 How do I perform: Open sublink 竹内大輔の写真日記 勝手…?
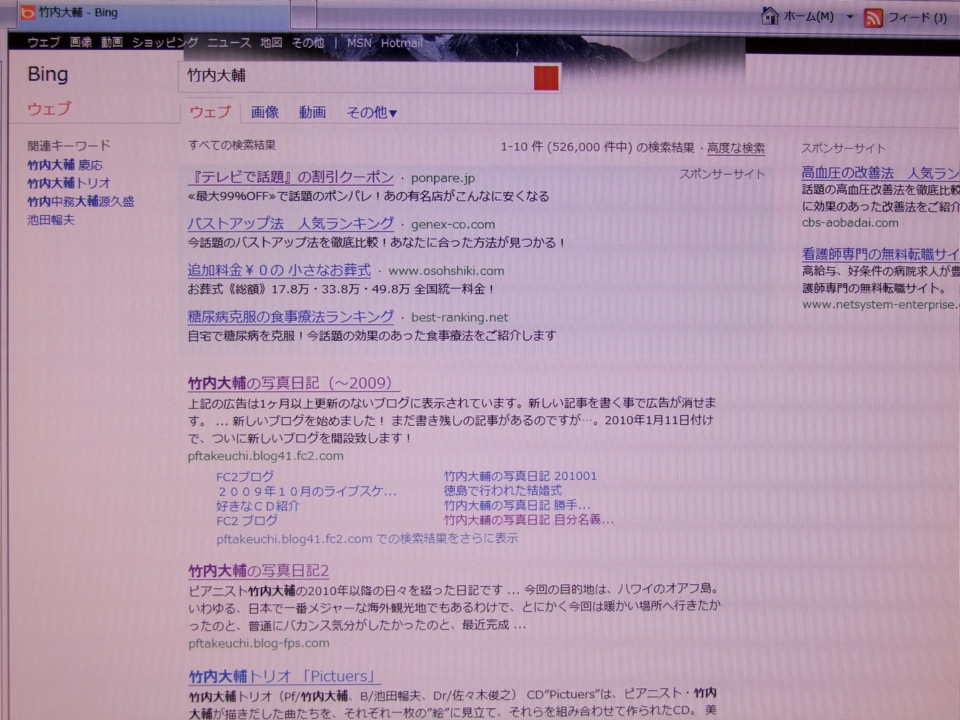pyautogui.click(x=517, y=505)
